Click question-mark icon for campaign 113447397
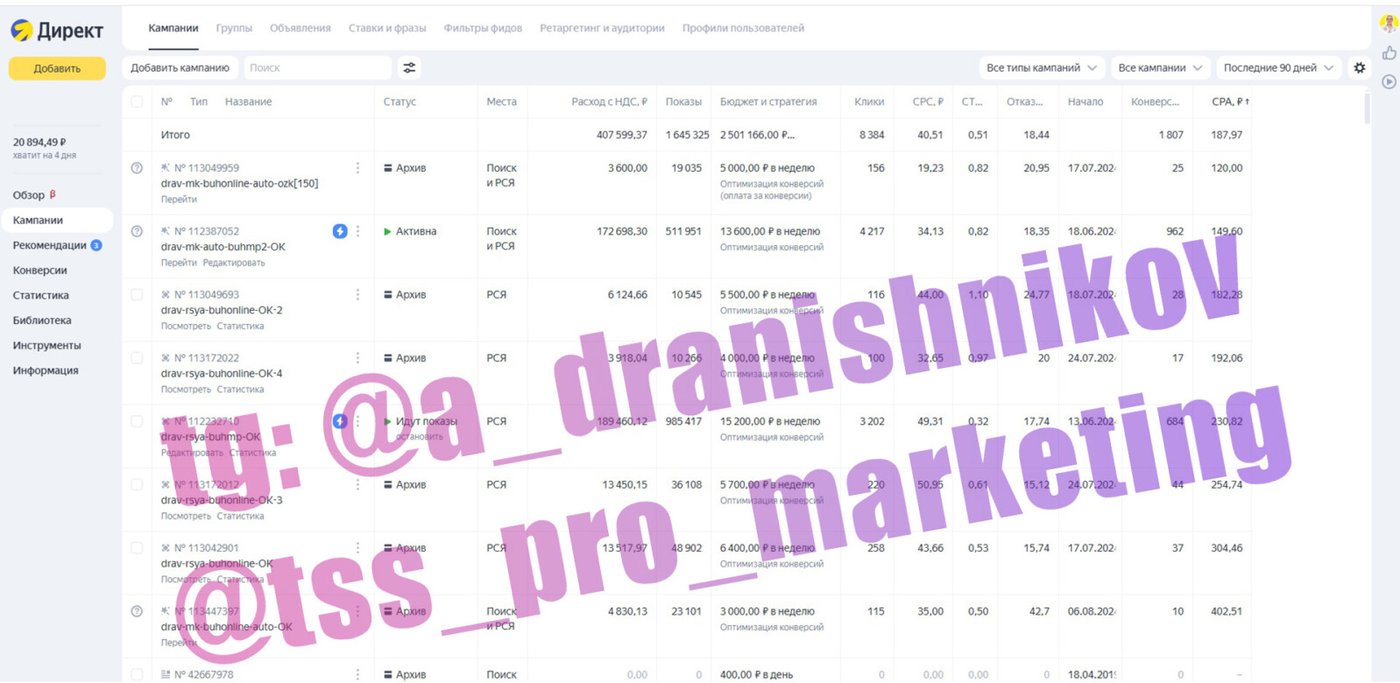 (137, 611)
